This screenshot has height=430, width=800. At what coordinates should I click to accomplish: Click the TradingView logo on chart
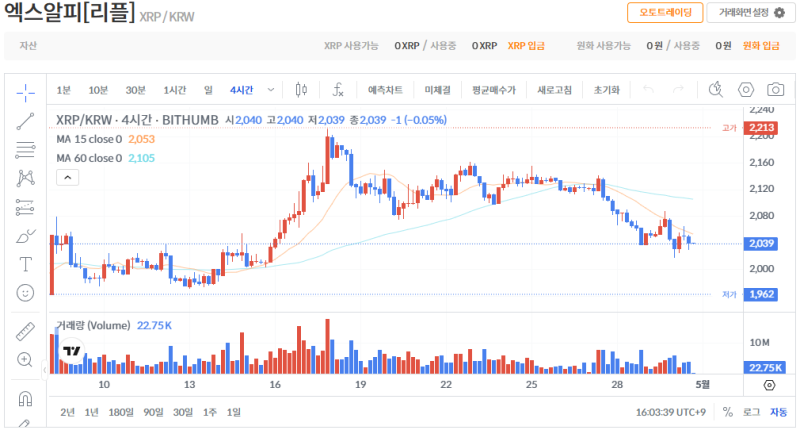71,350
